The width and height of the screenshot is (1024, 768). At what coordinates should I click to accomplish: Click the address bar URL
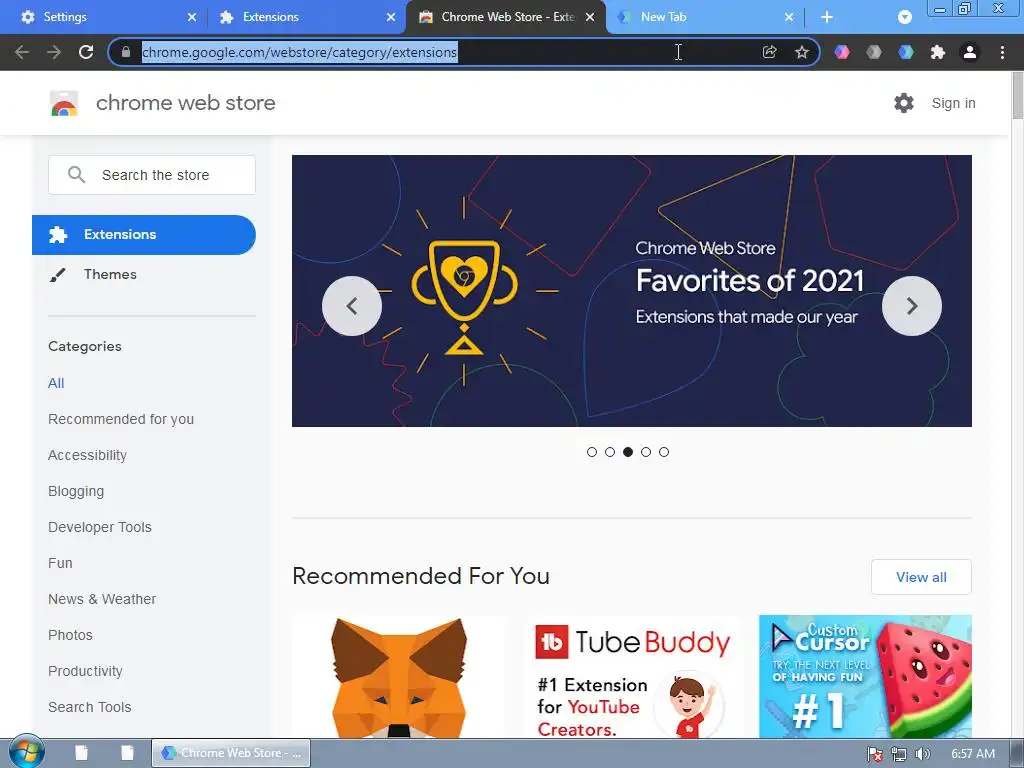click(299, 52)
